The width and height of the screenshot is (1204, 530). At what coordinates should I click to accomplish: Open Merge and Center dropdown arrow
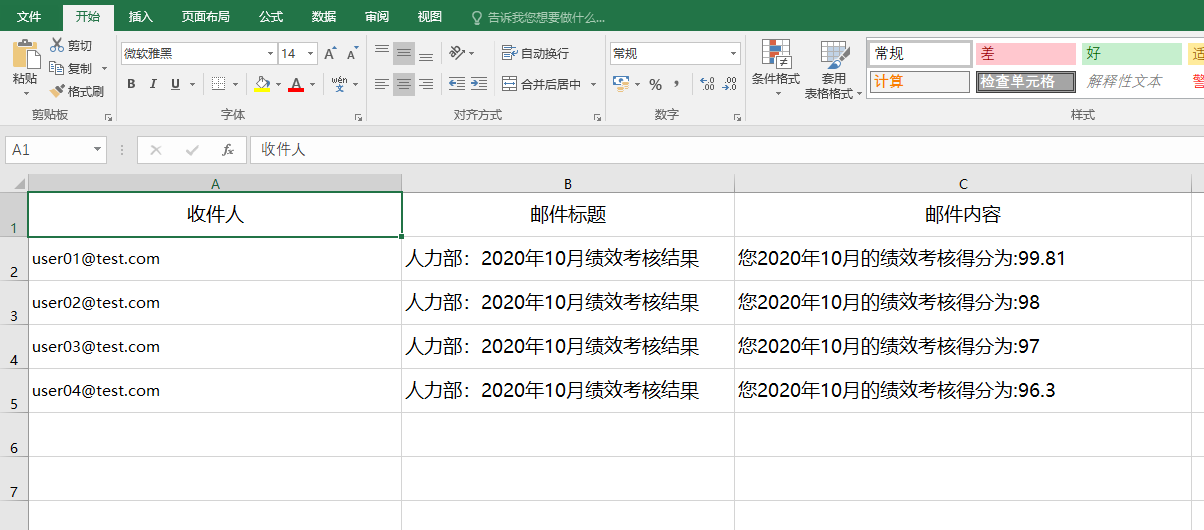593,84
